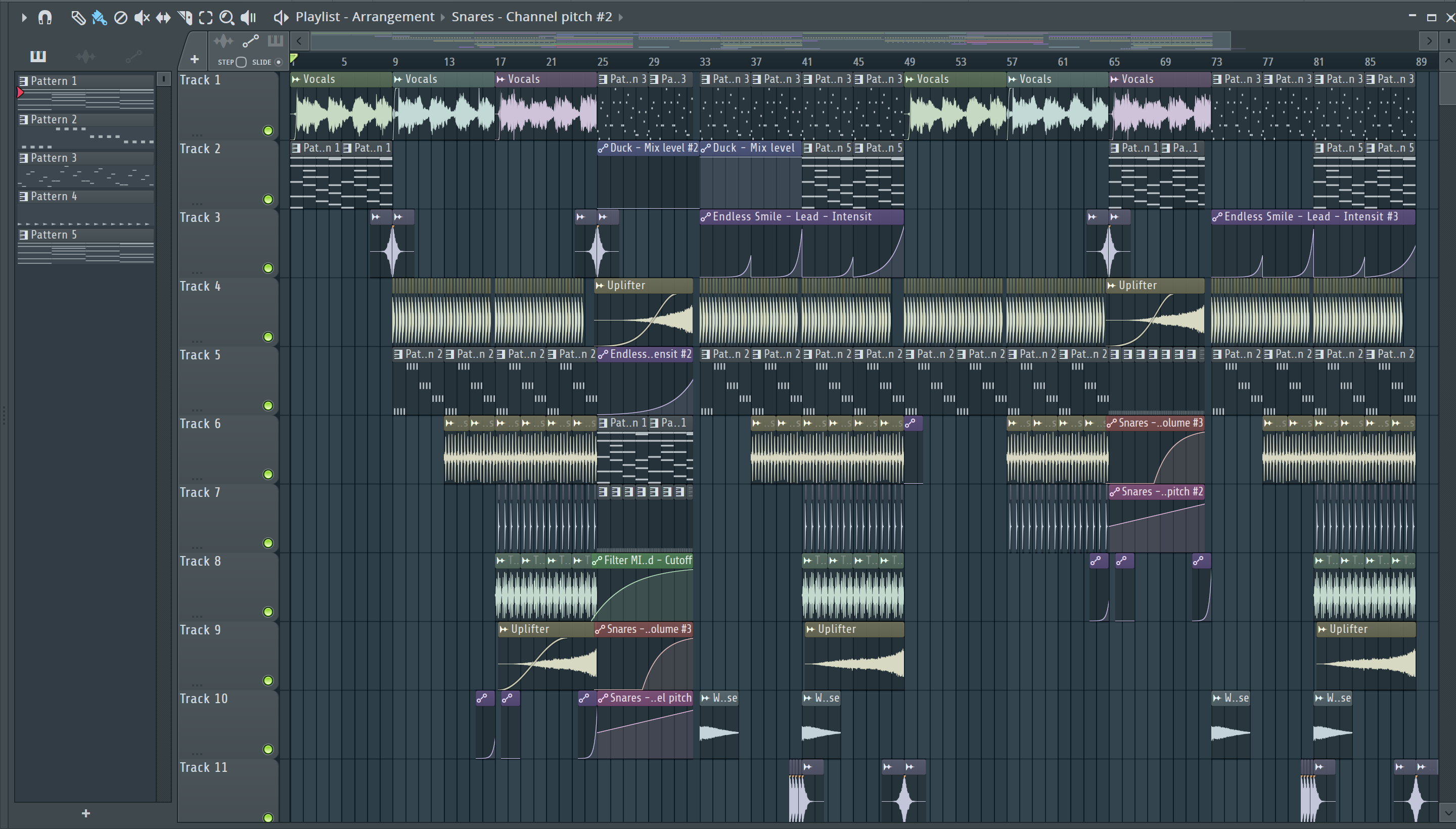Screen dimensions: 1456x829
Task: Mute Track 8 using its green light
Action: coord(268,612)
